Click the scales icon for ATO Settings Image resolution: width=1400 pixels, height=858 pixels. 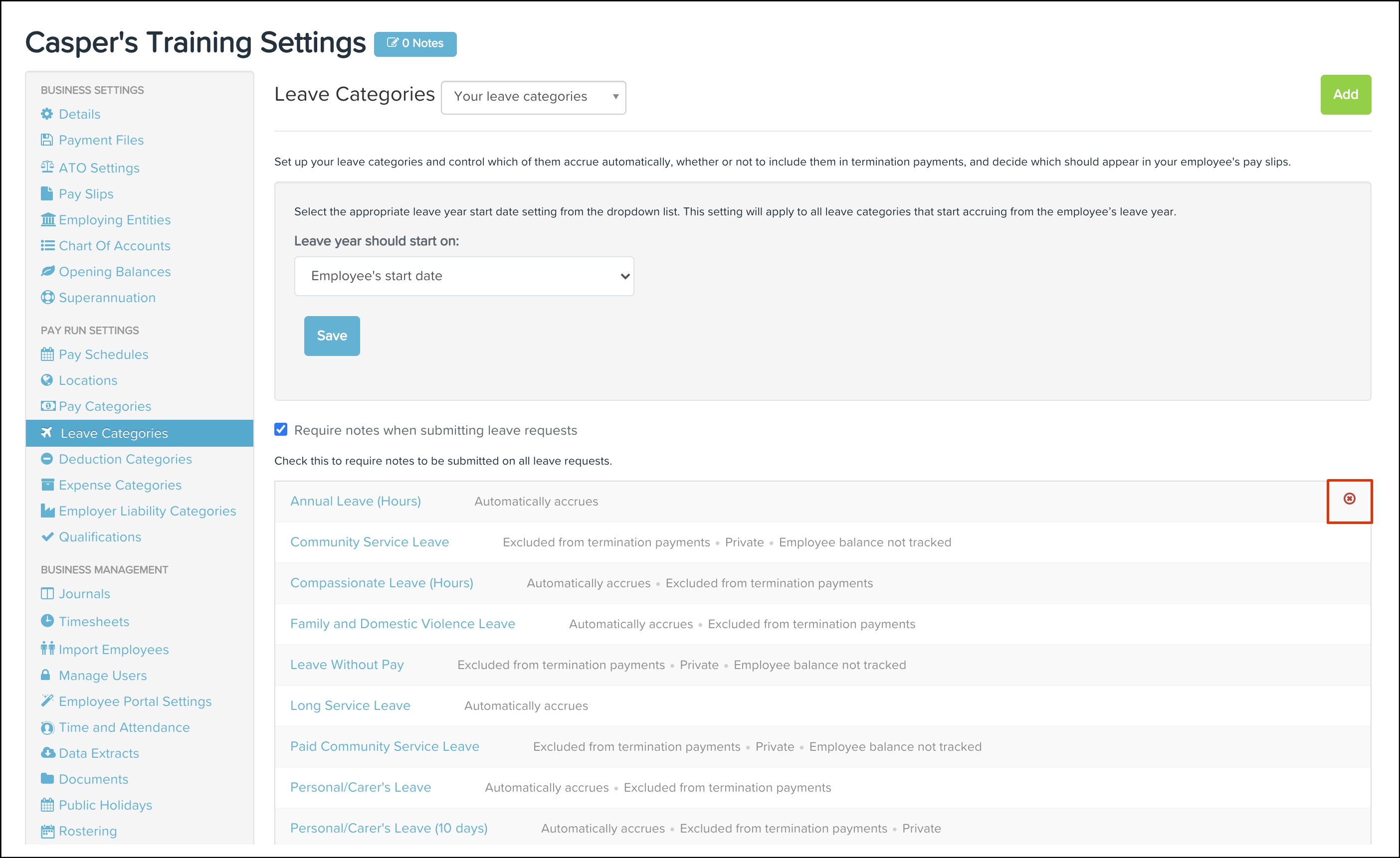pyautogui.click(x=47, y=167)
